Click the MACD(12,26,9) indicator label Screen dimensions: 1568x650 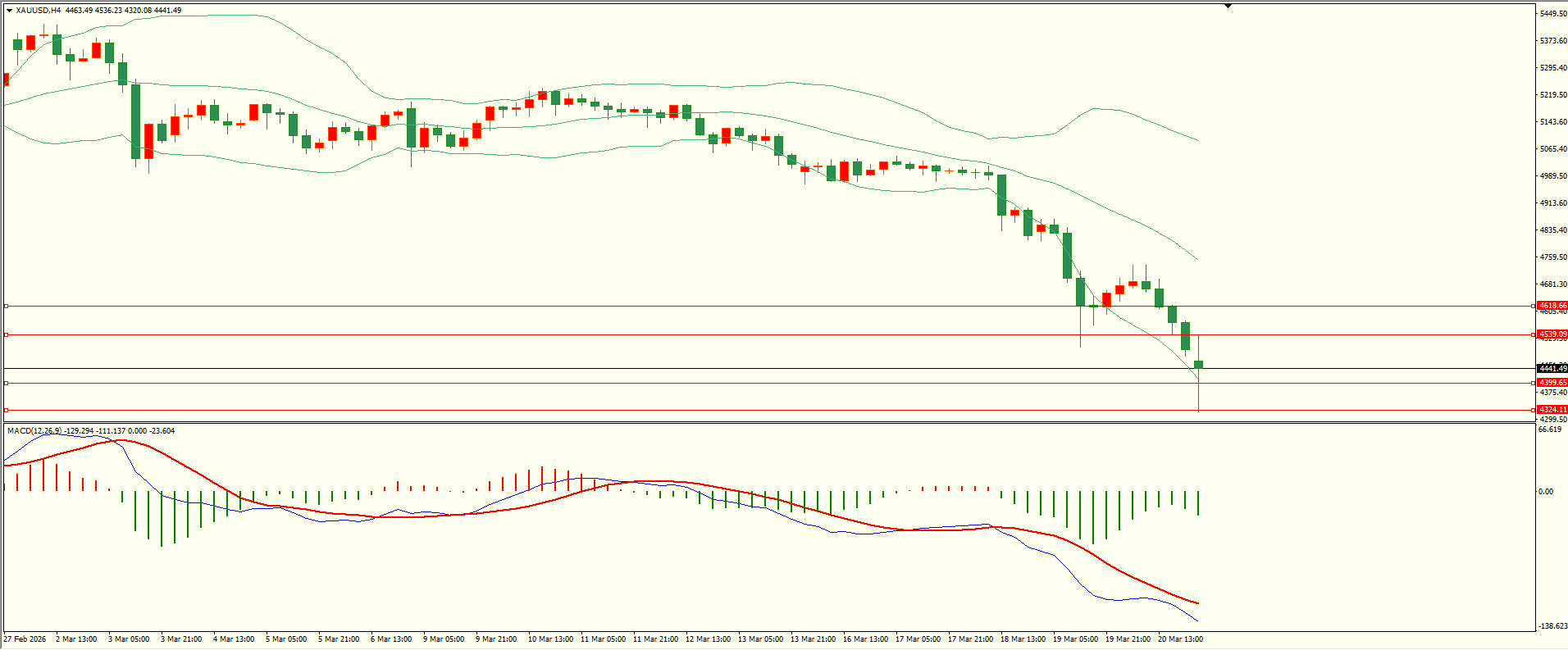pyautogui.click(x=34, y=430)
